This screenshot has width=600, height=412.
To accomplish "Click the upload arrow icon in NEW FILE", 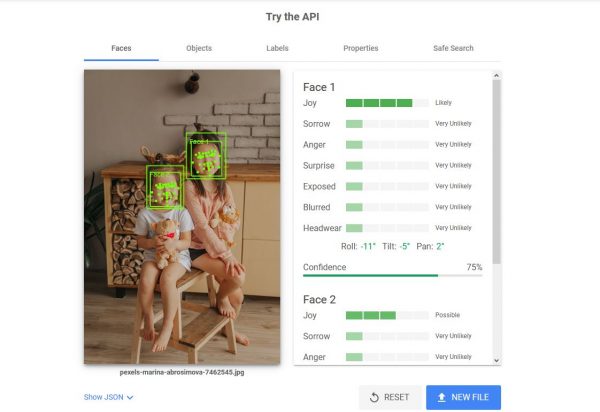I will pyautogui.click(x=442, y=397).
